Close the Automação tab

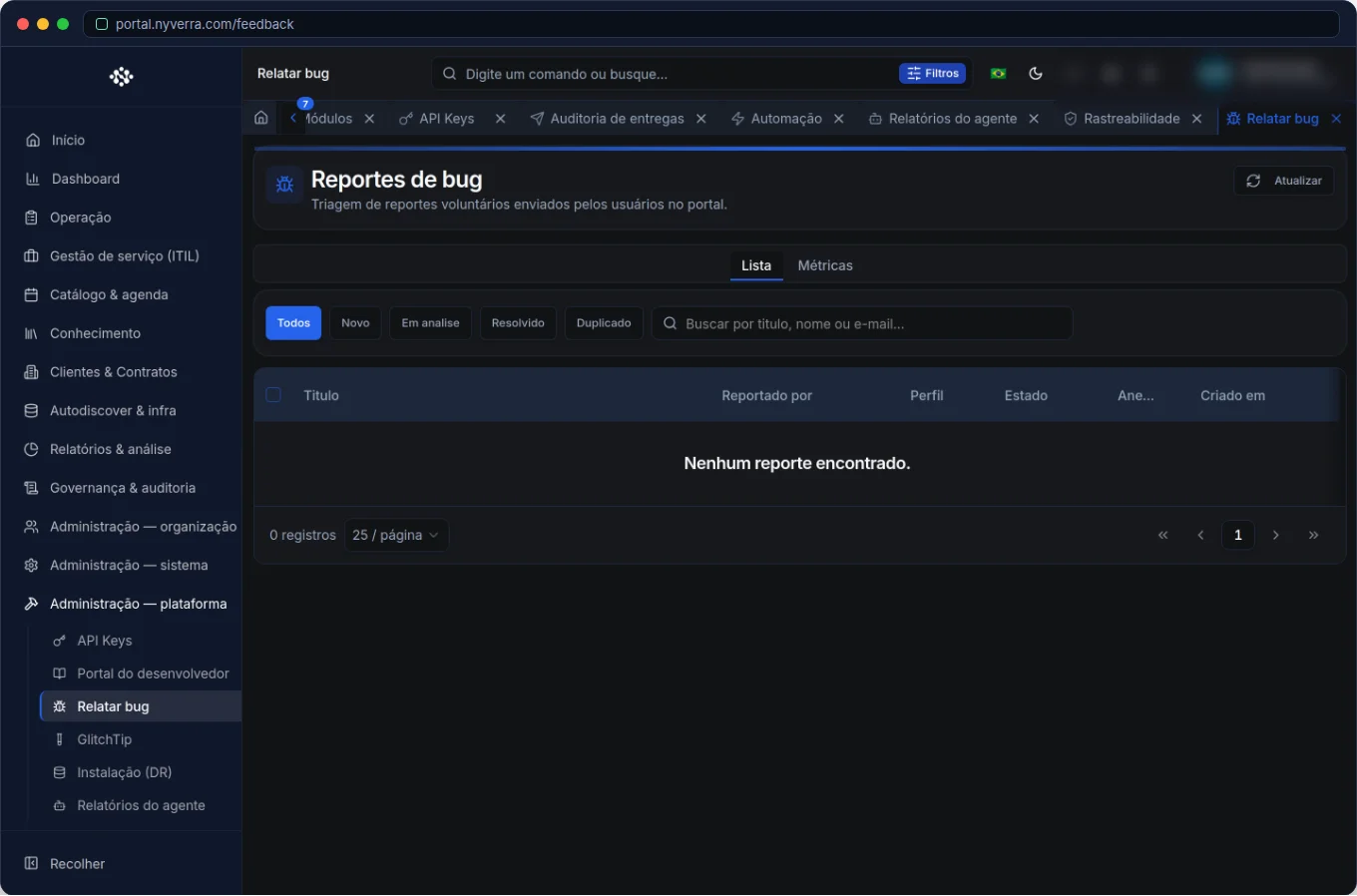point(839,119)
